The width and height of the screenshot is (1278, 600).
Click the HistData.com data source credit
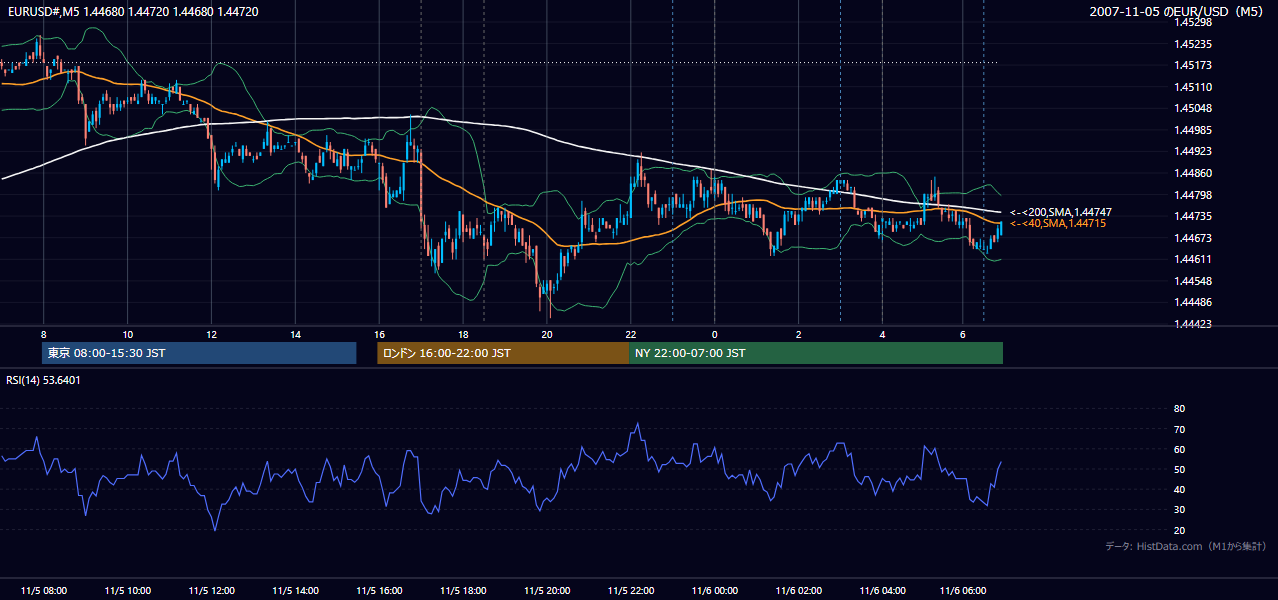[1186, 546]
